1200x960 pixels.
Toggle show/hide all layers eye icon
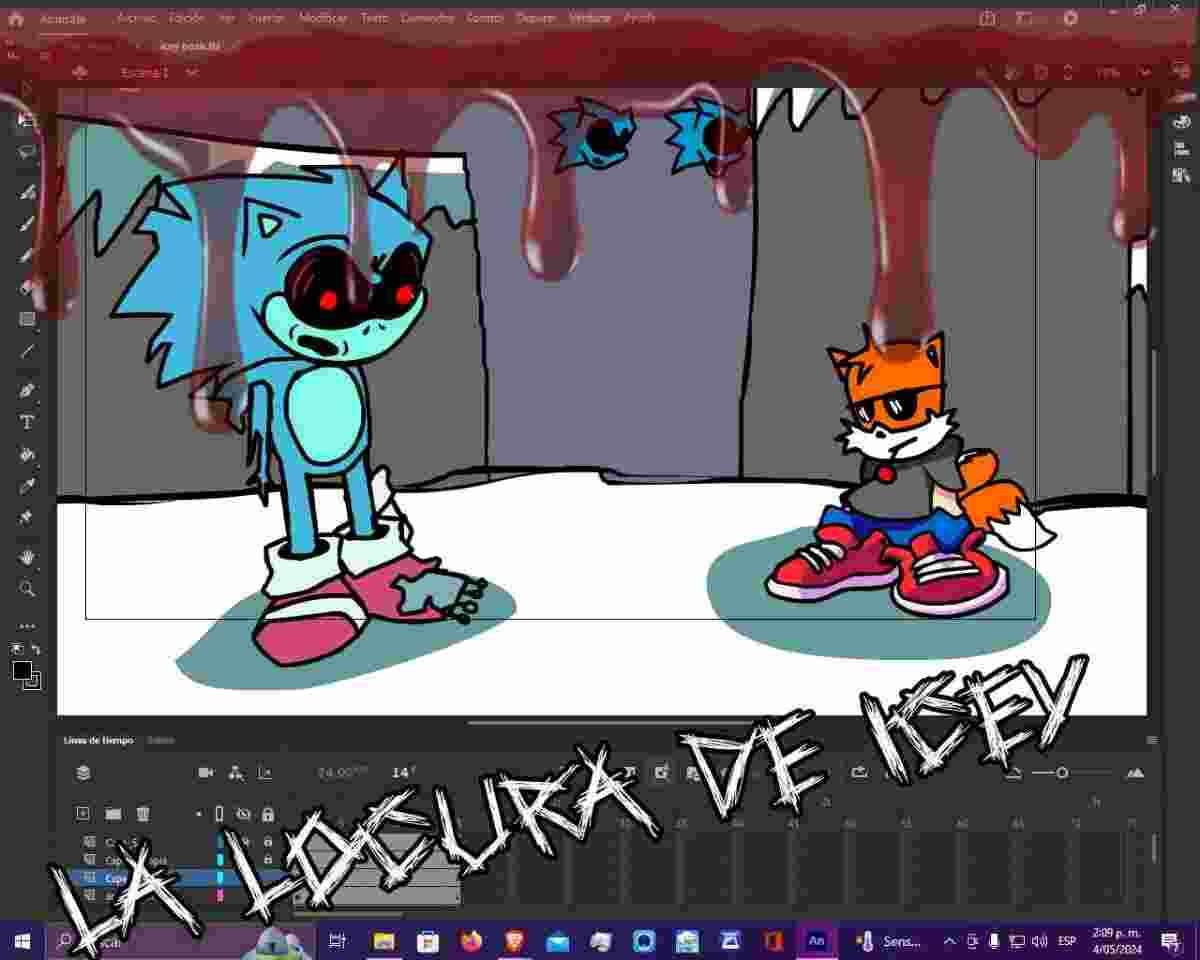(243, 814)
